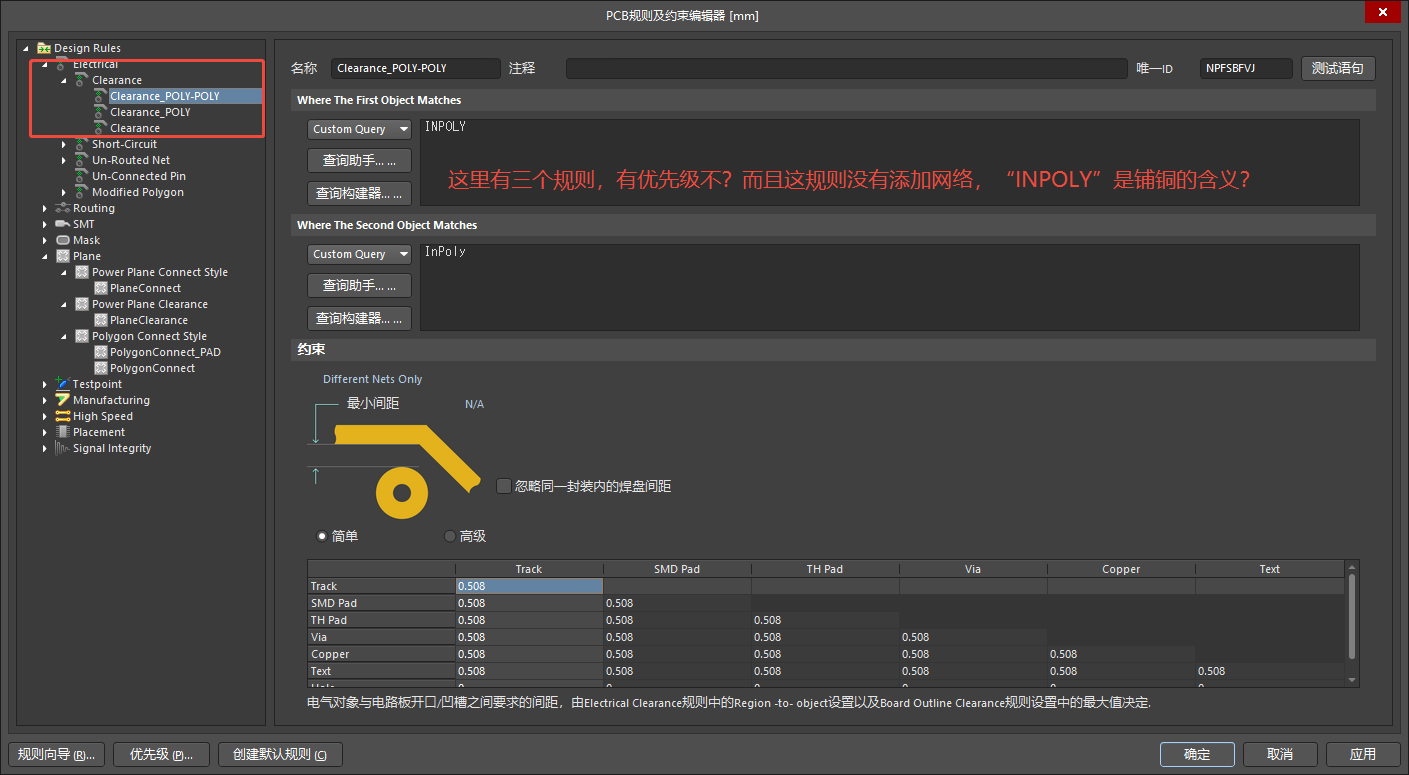Open the second object 查询助手 (Query Helper)
The width and height of the screenshot is (1409, 775).
[359, 286]
